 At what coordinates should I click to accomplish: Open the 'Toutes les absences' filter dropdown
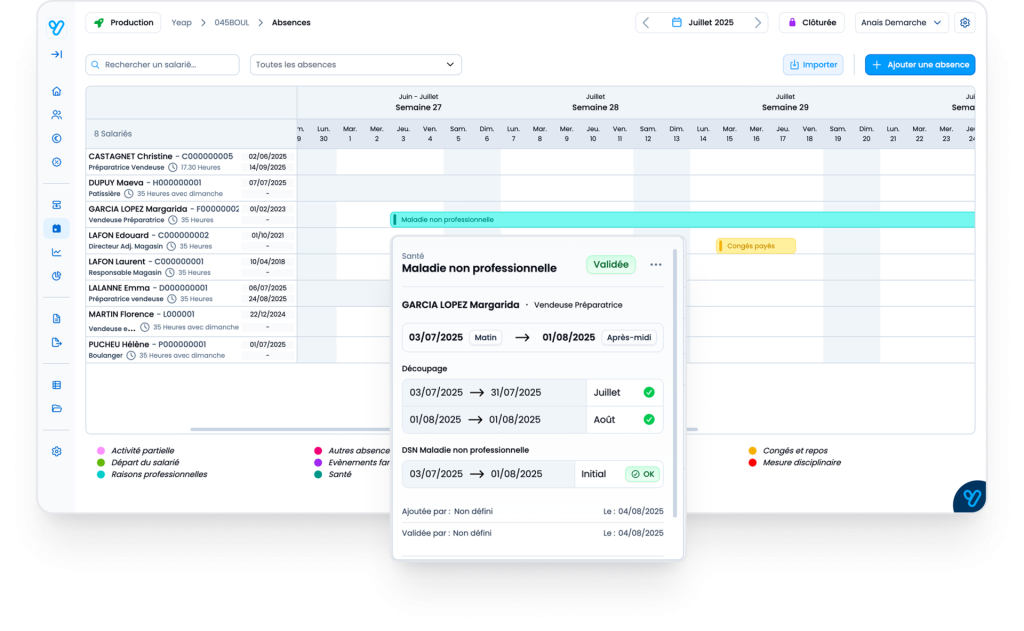click(355, 65)
